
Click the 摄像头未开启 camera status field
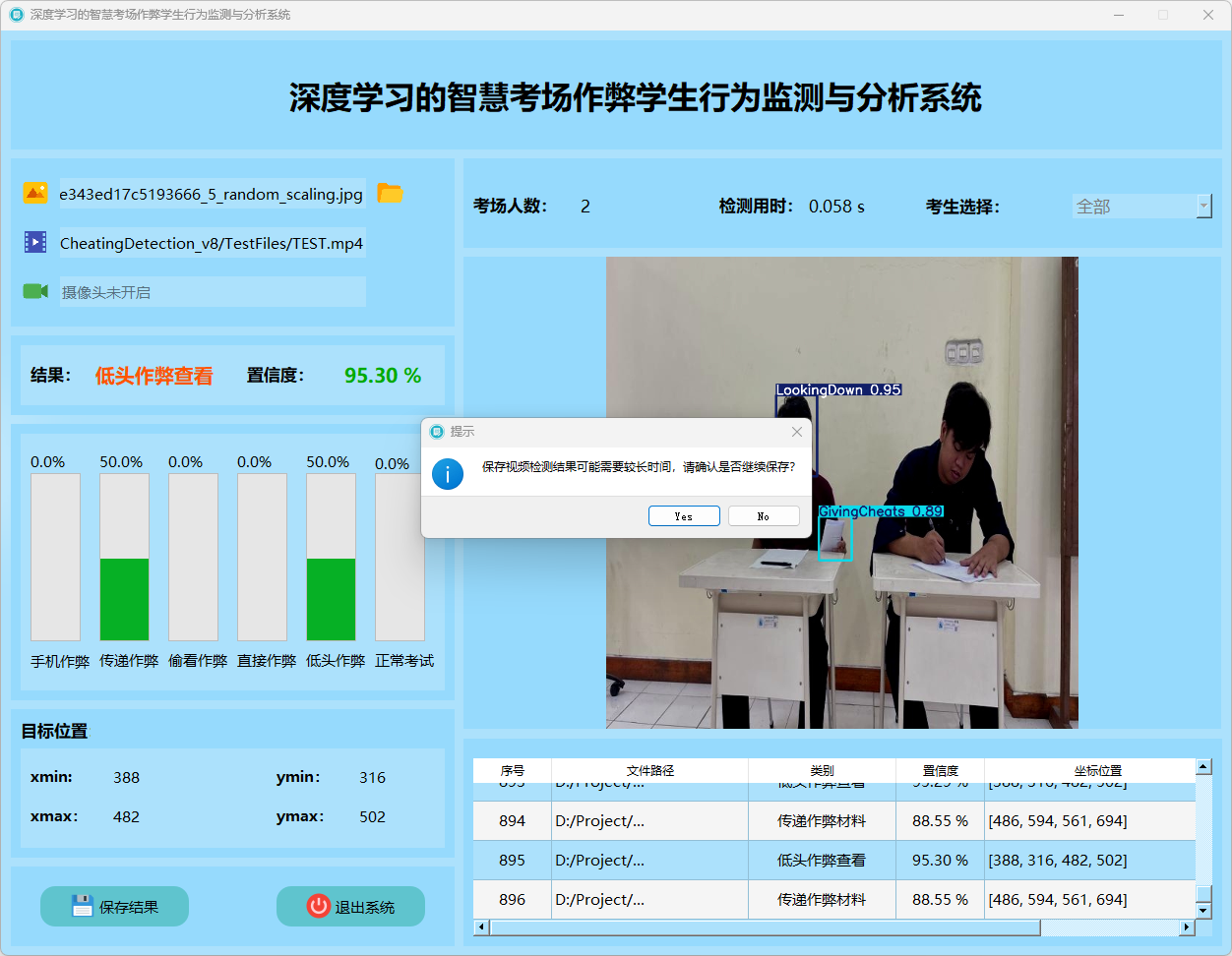coord(212,292)
